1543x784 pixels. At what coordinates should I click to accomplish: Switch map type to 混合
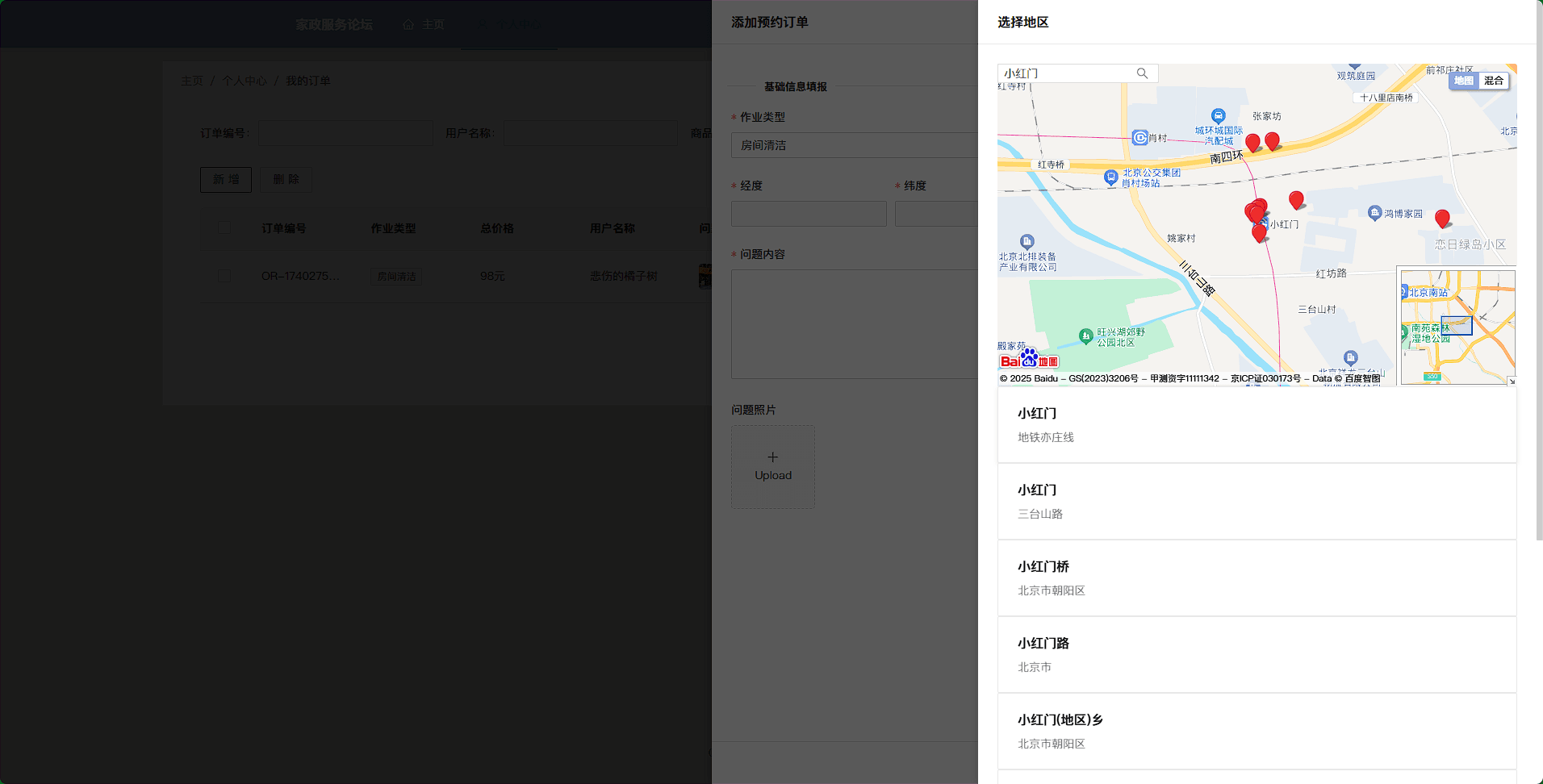pos(1494,81)
